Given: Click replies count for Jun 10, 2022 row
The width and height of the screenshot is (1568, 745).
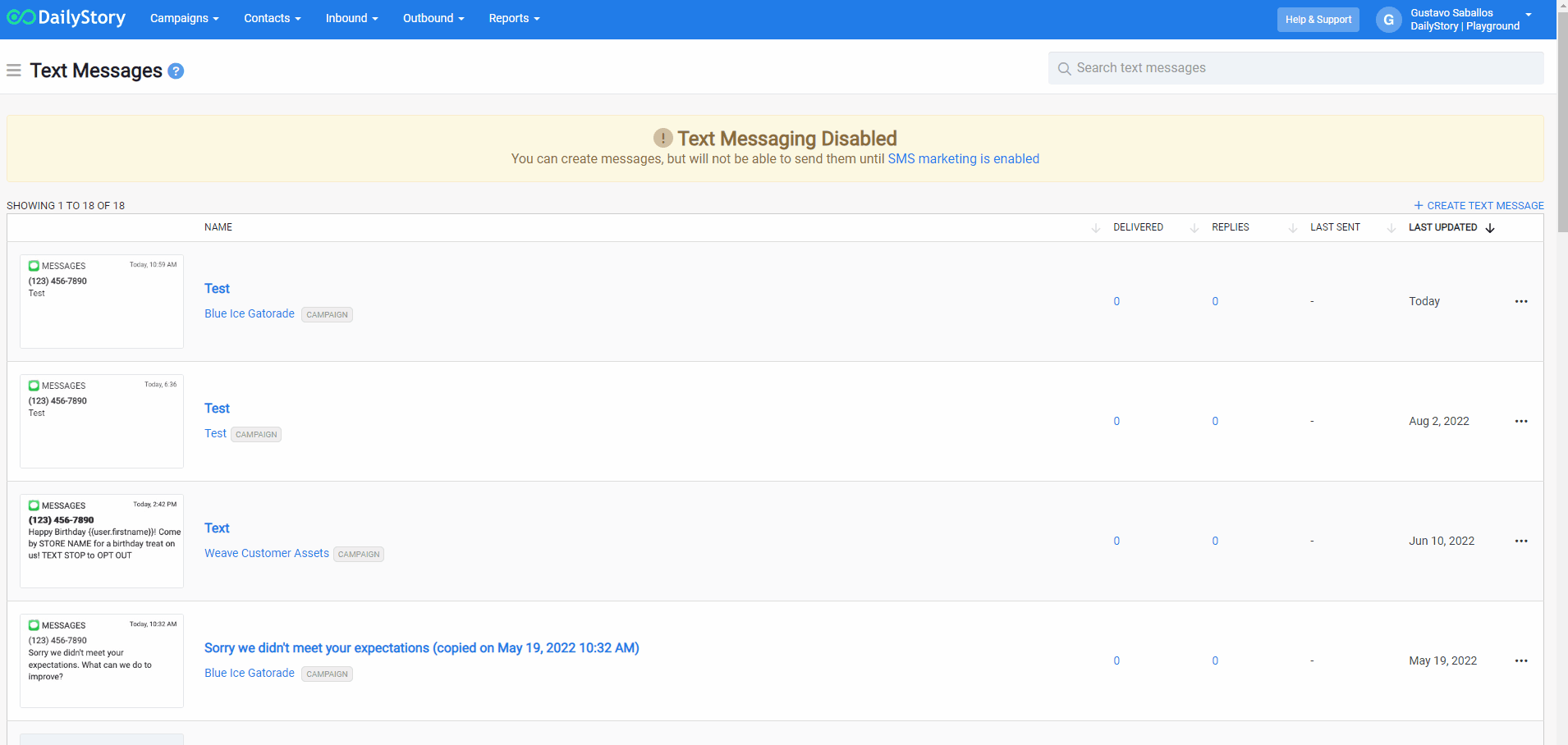Looking at the screenshot, I should [1215, 541].
